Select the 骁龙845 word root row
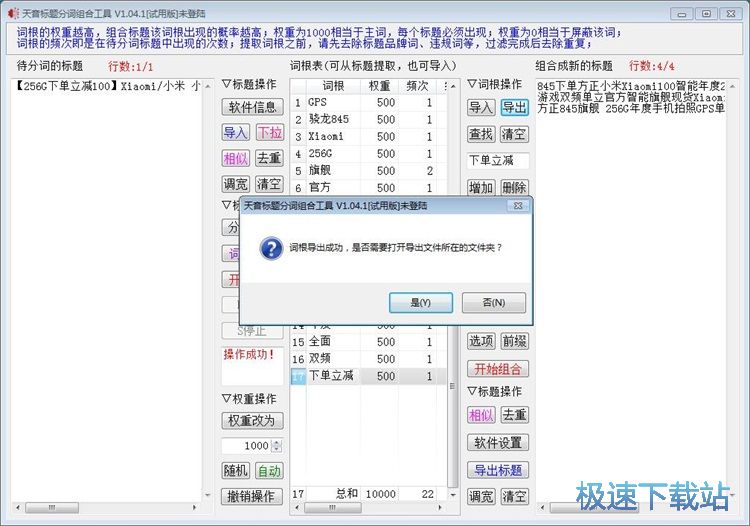 pos(369,120)
